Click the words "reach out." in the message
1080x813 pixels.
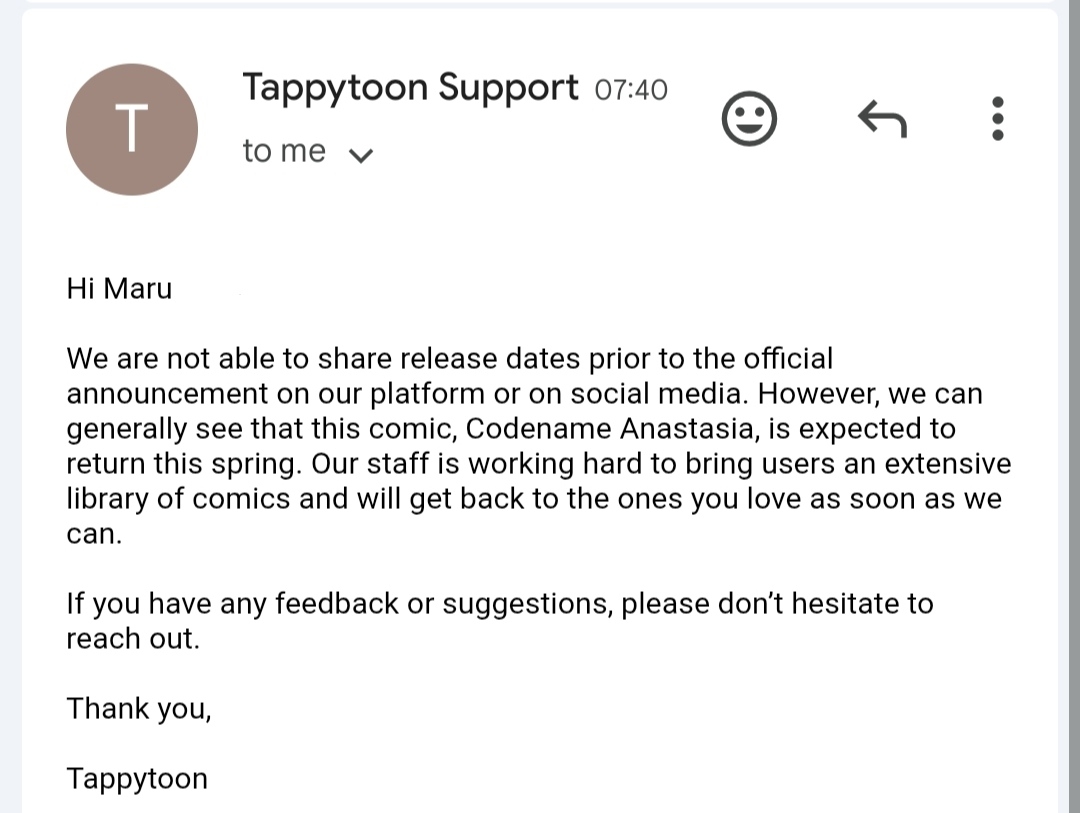tap(133, 639)
